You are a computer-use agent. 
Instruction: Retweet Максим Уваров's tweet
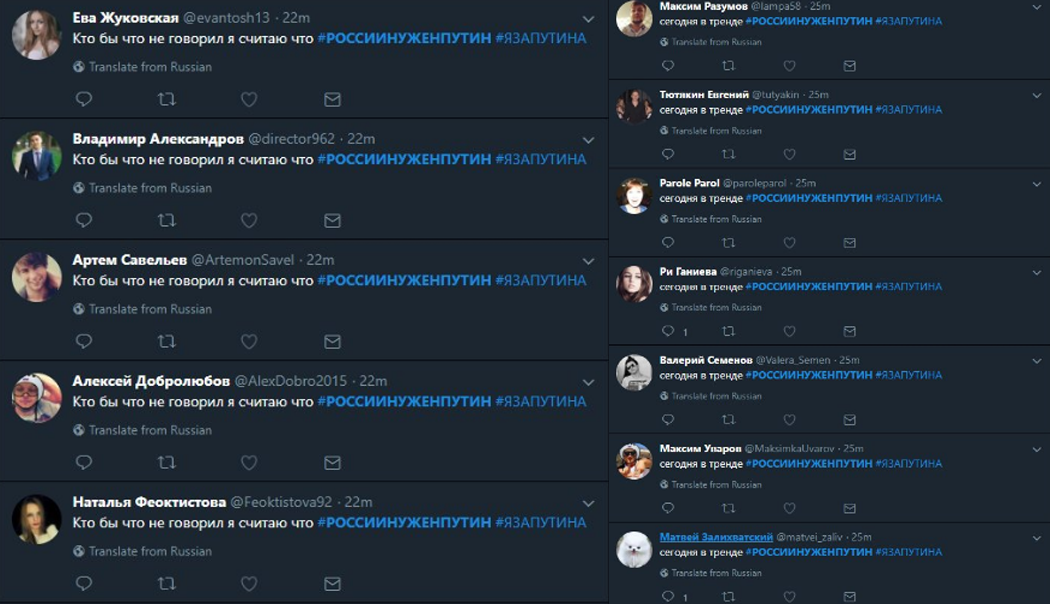coord(729,508)
